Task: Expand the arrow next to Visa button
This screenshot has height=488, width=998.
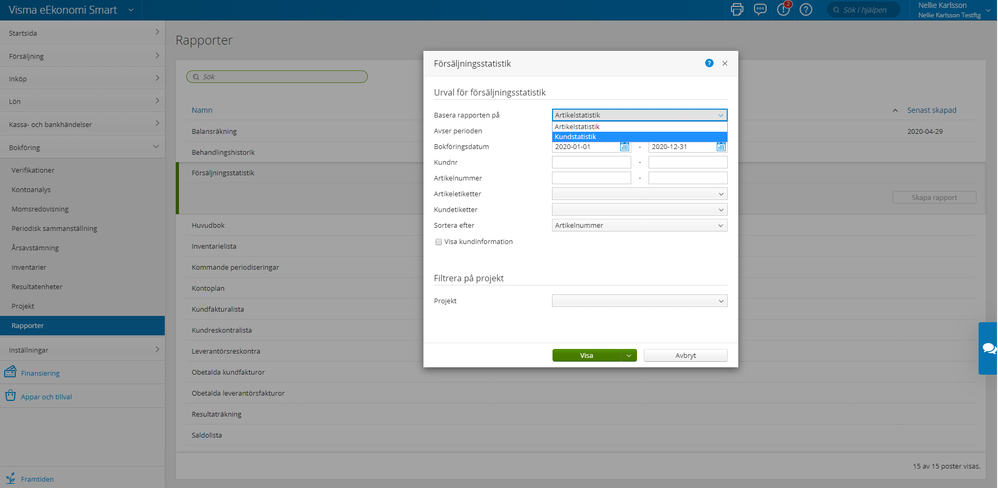Action: click(x=629, y=356)
